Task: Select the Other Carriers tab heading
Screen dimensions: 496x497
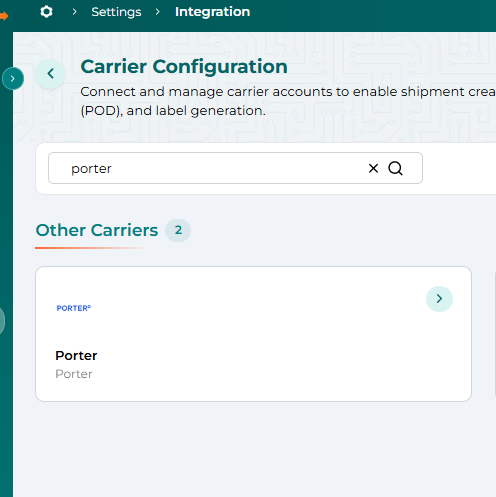Action: tap(97, 230)
